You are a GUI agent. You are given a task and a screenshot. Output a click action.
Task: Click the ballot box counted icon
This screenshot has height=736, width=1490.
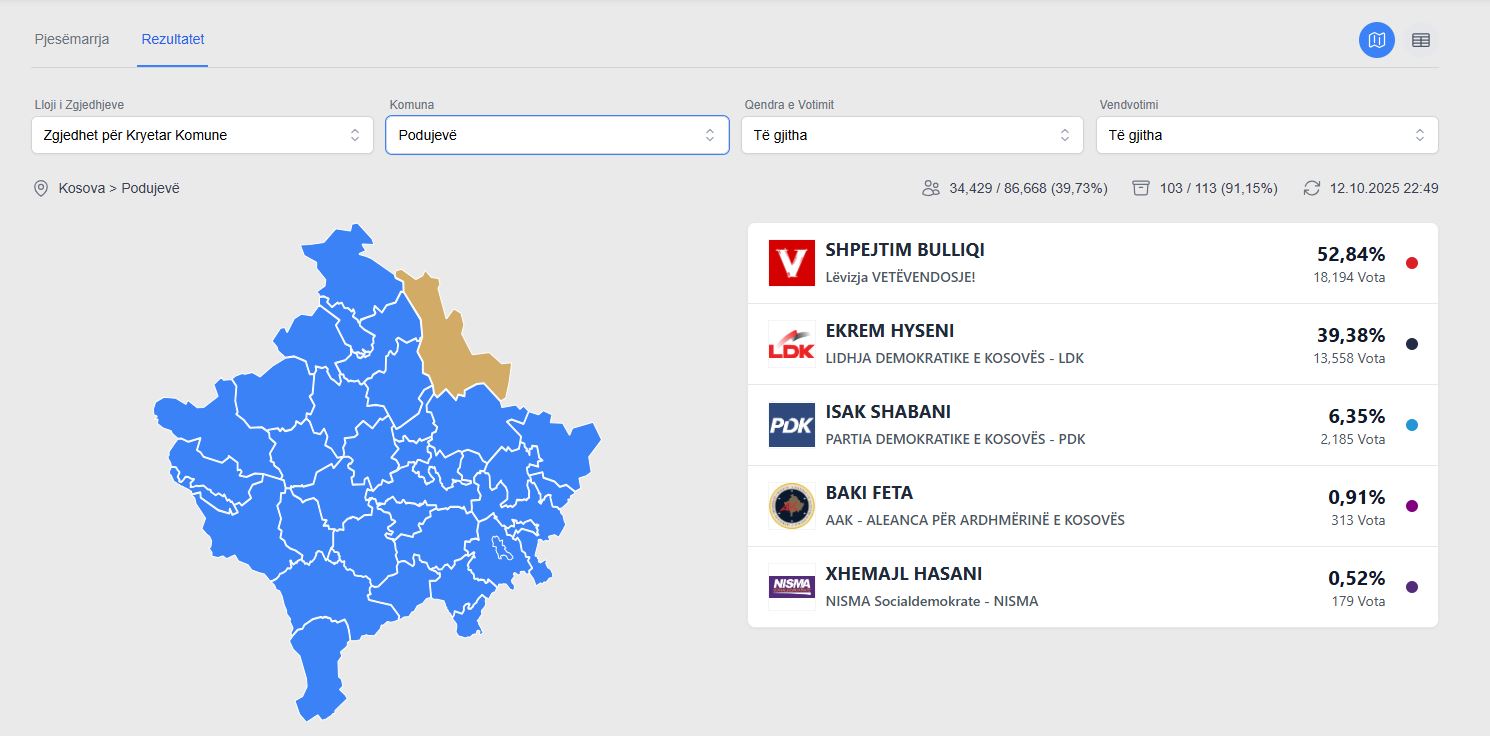coord(1141,188)
